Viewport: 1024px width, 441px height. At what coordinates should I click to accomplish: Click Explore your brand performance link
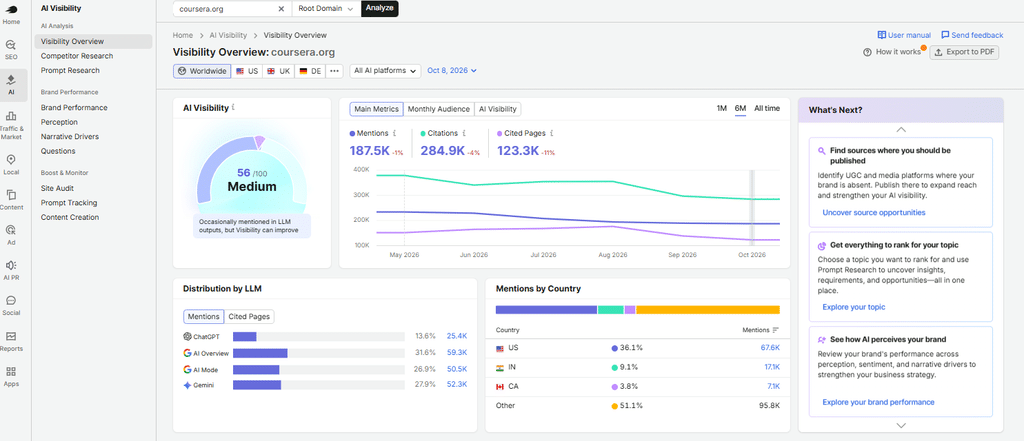pyautogui.click(x=878, y=402)
